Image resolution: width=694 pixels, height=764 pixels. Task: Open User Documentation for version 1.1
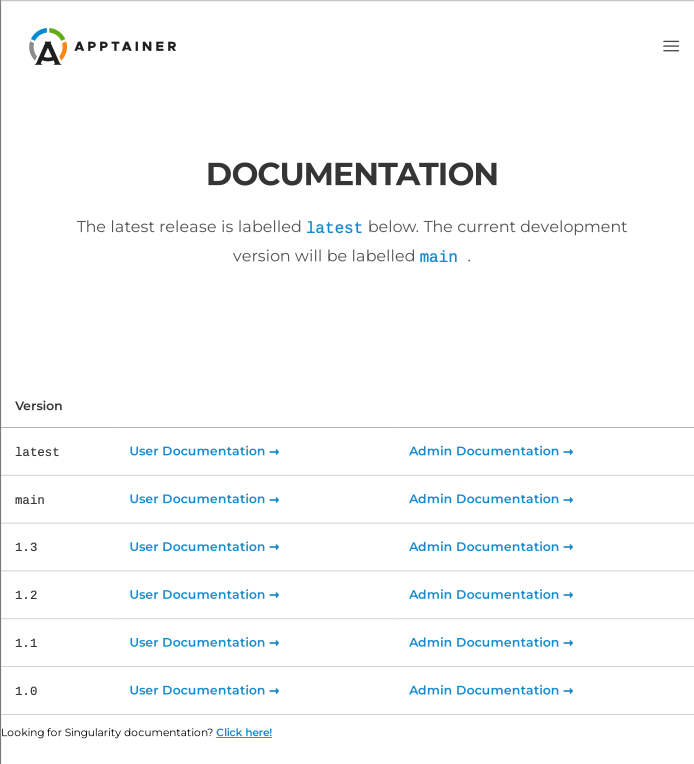[x=204, y=642]
